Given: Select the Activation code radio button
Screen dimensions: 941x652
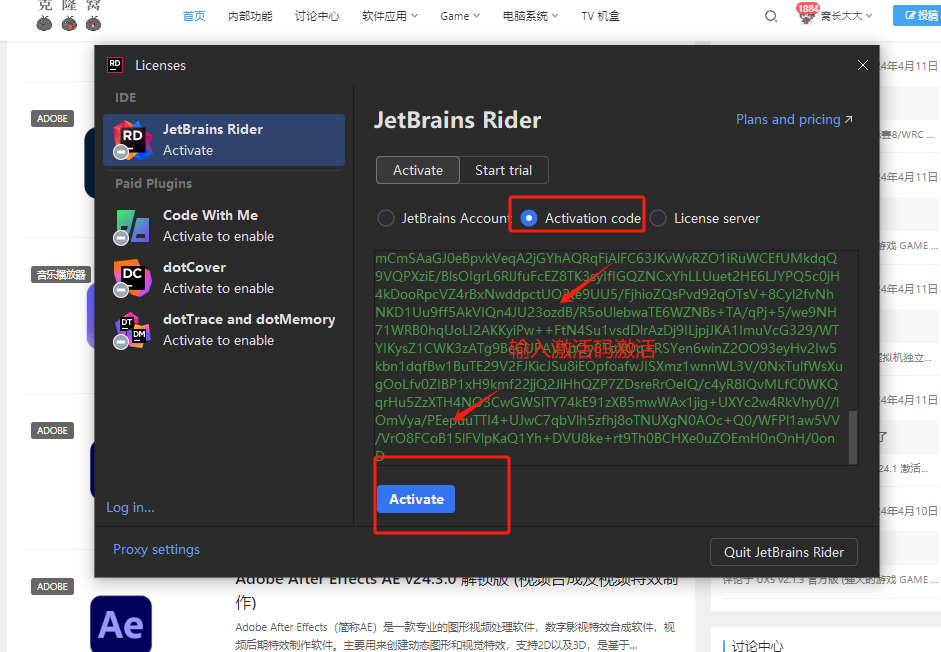Looking at the screenshot, I should coord(529,218).
